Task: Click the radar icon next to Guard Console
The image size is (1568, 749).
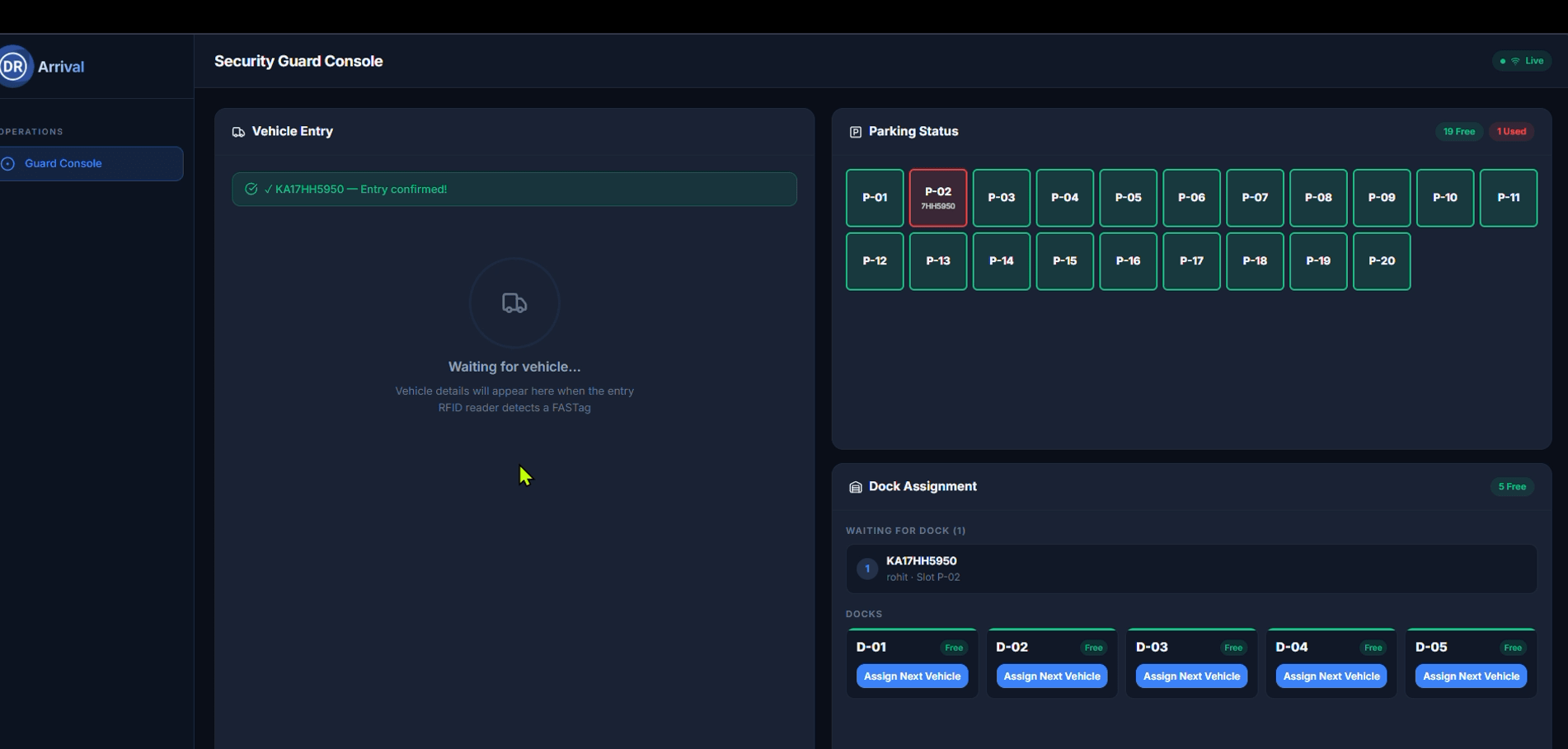Action: pyautogui.click(x=8, y=163)
